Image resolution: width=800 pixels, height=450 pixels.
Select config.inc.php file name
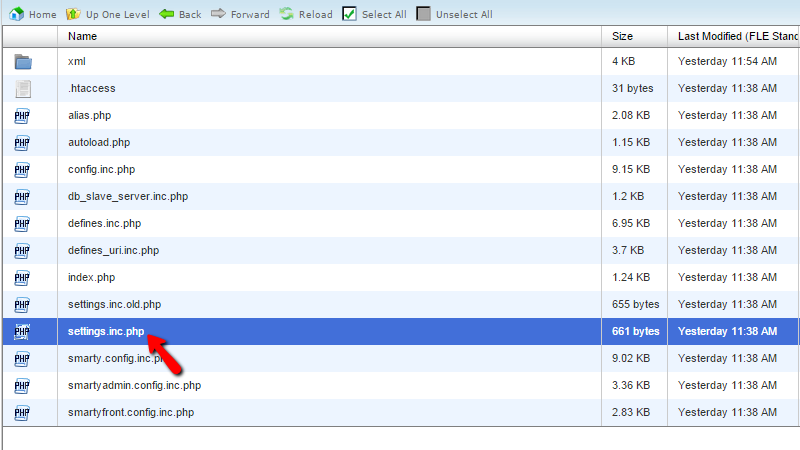(102, 169)
